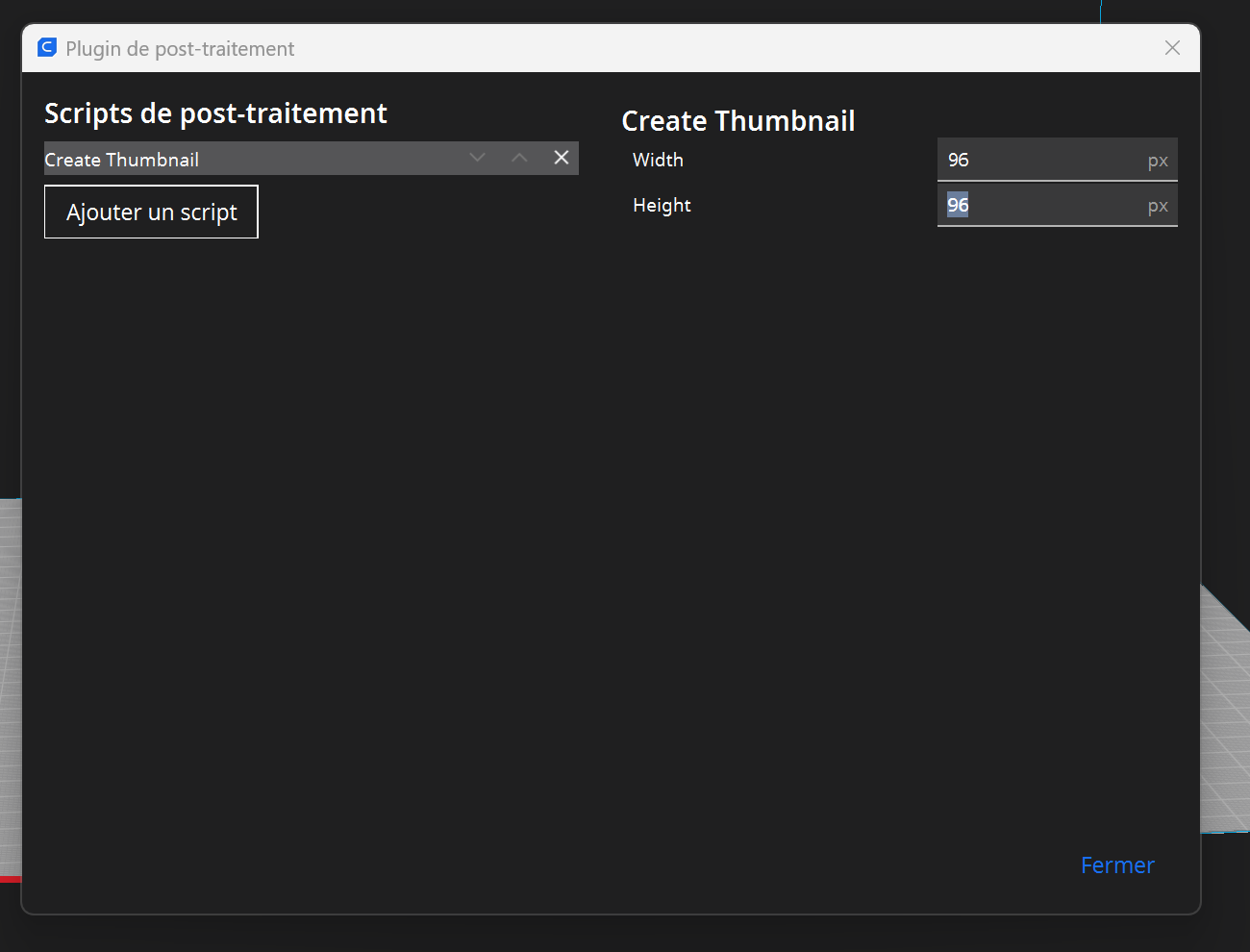1250x952 pixels.
Task: Click the Cura logo in title bar
Action: click(x=47, y=48)
